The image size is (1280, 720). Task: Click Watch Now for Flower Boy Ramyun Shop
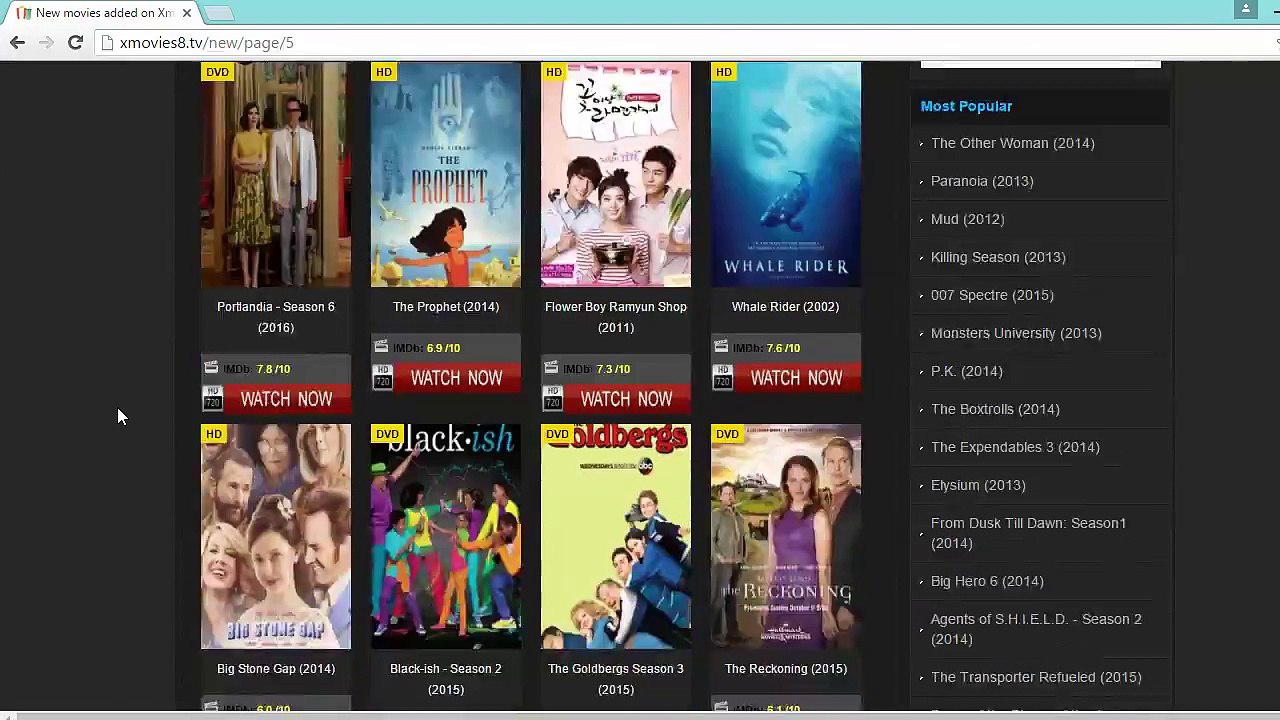click(x=626, y=399)
